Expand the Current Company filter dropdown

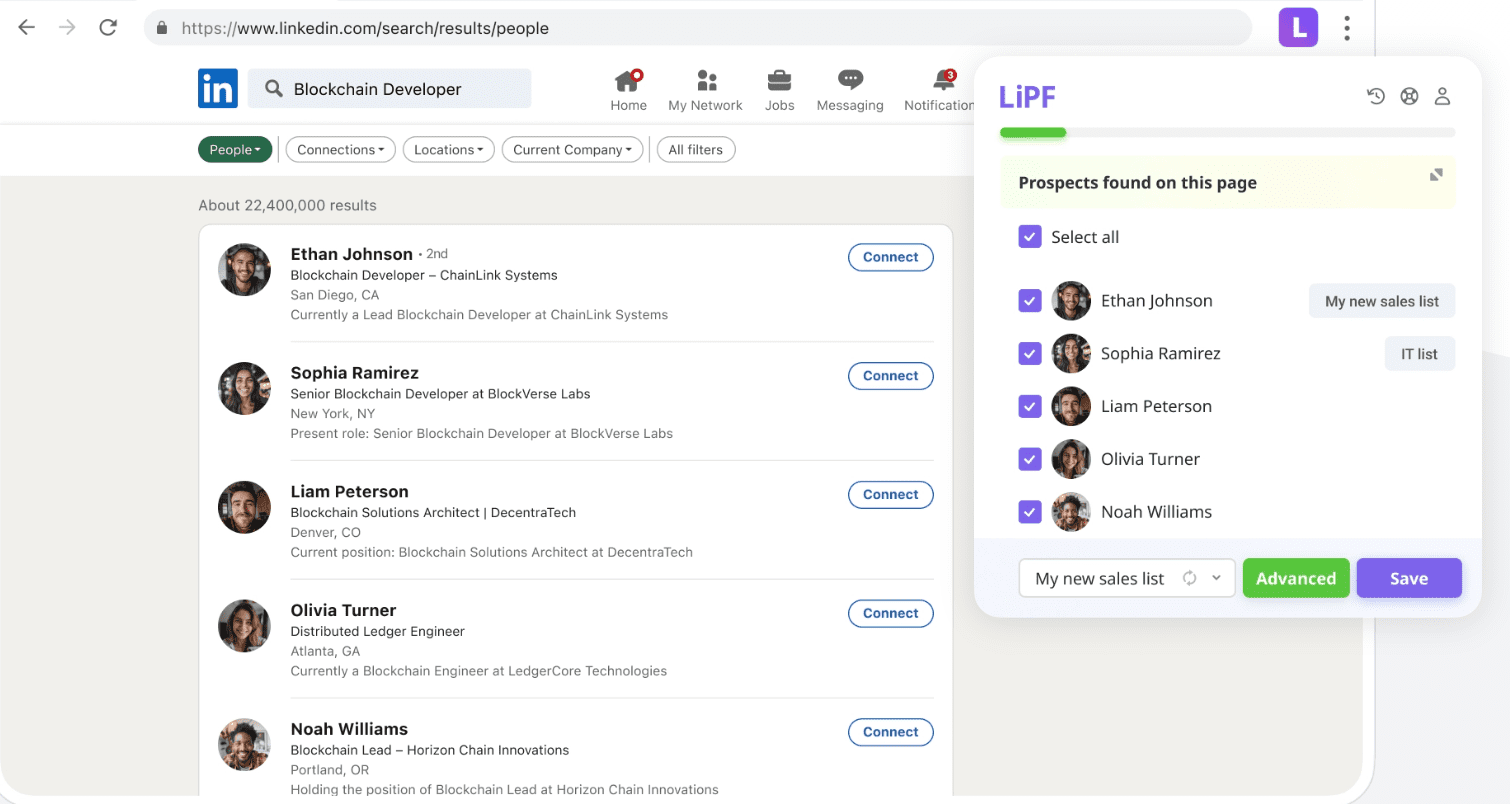(x=572, y=150)
